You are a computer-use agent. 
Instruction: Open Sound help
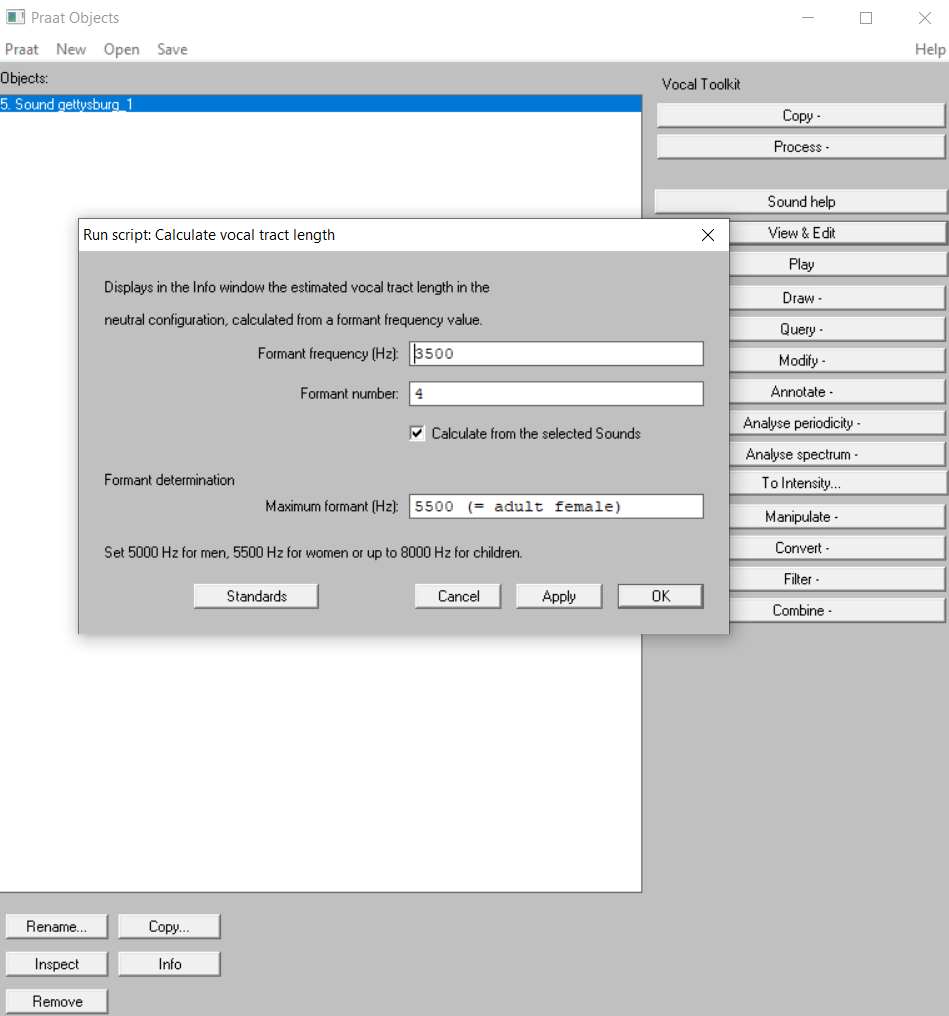801,202
